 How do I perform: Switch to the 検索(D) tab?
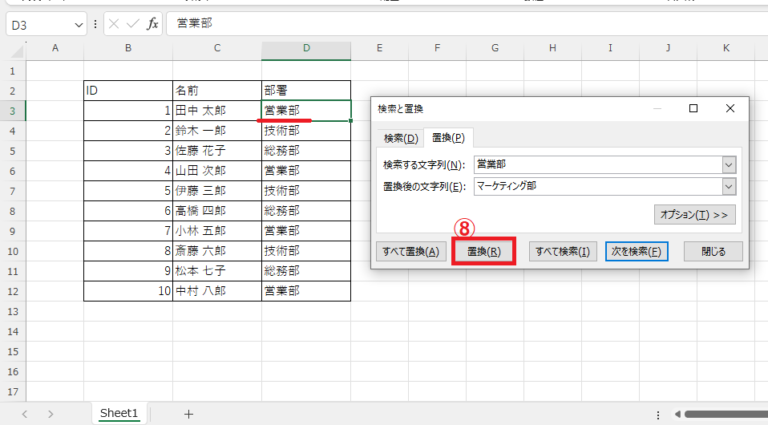coord(400,138)
